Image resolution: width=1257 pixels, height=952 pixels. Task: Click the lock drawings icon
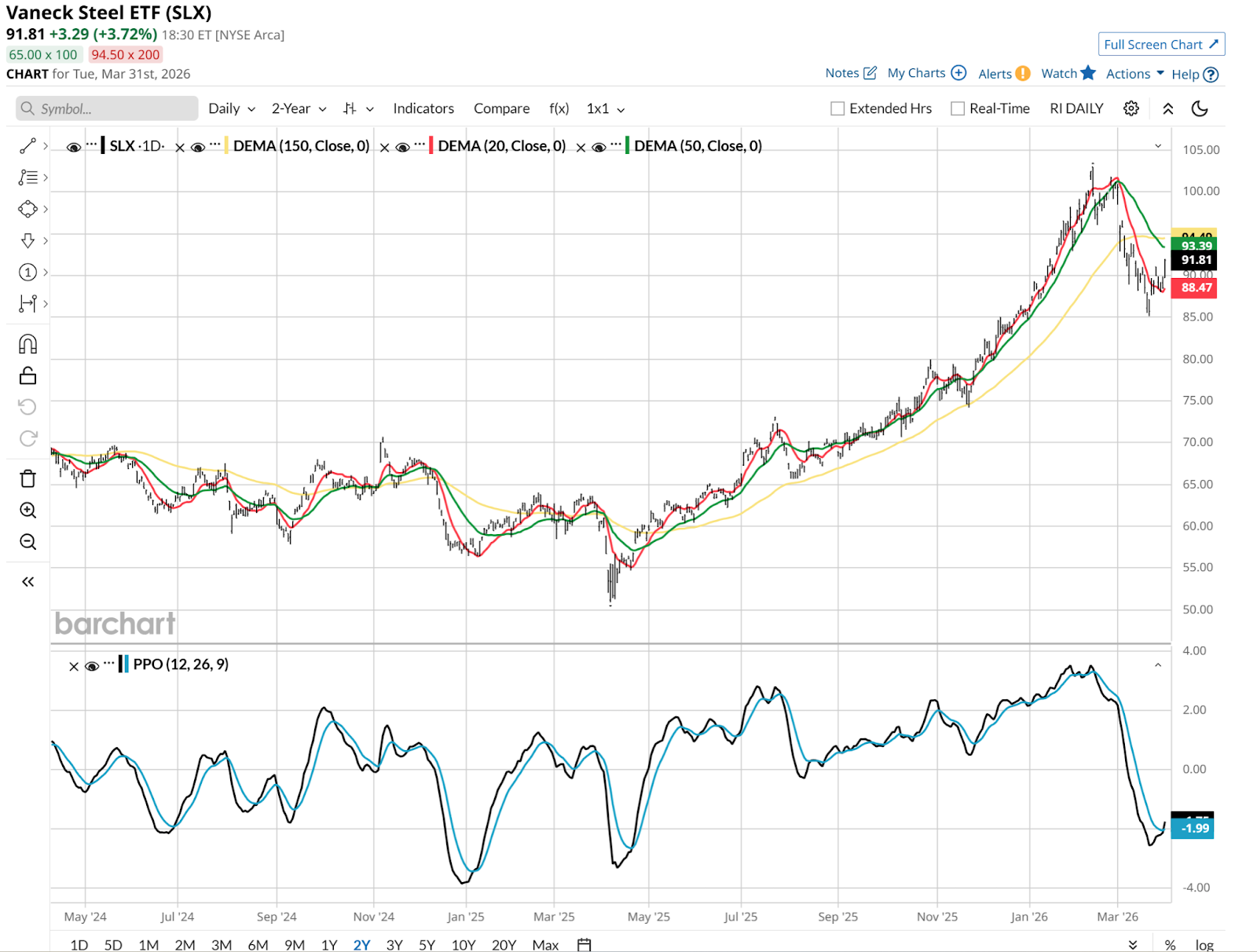[27, 376]
